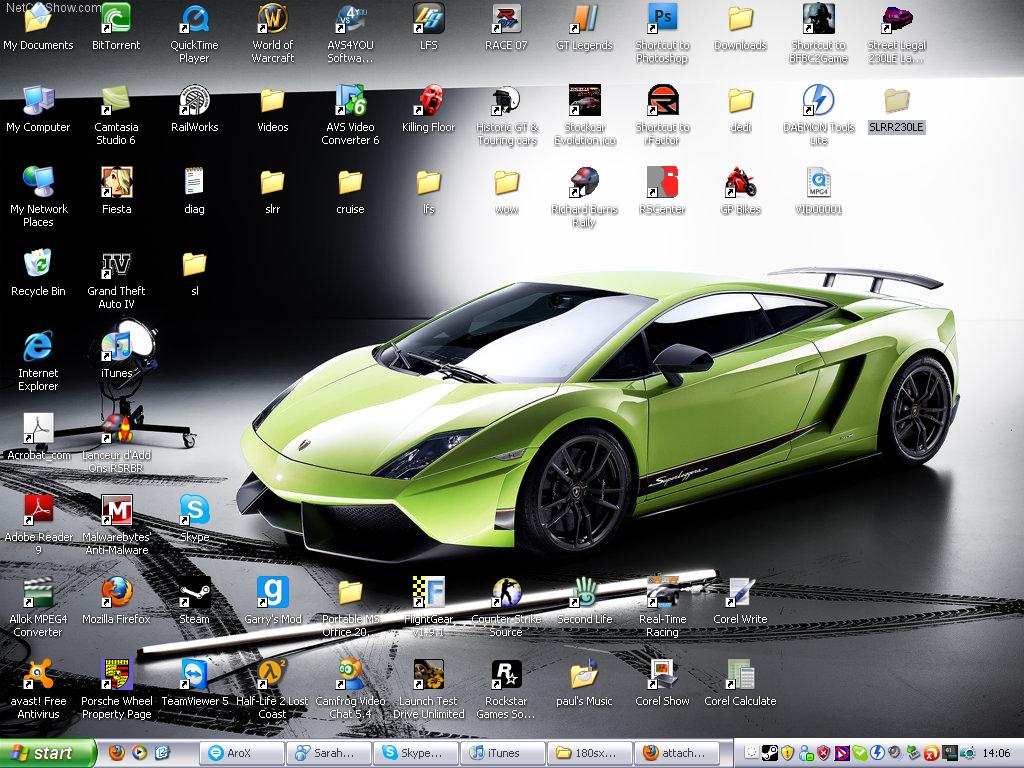The height and width of the screenshot is (768, 1024).
Task: Select the Grand Theft Auto IV shortcut
Action: 116,264
